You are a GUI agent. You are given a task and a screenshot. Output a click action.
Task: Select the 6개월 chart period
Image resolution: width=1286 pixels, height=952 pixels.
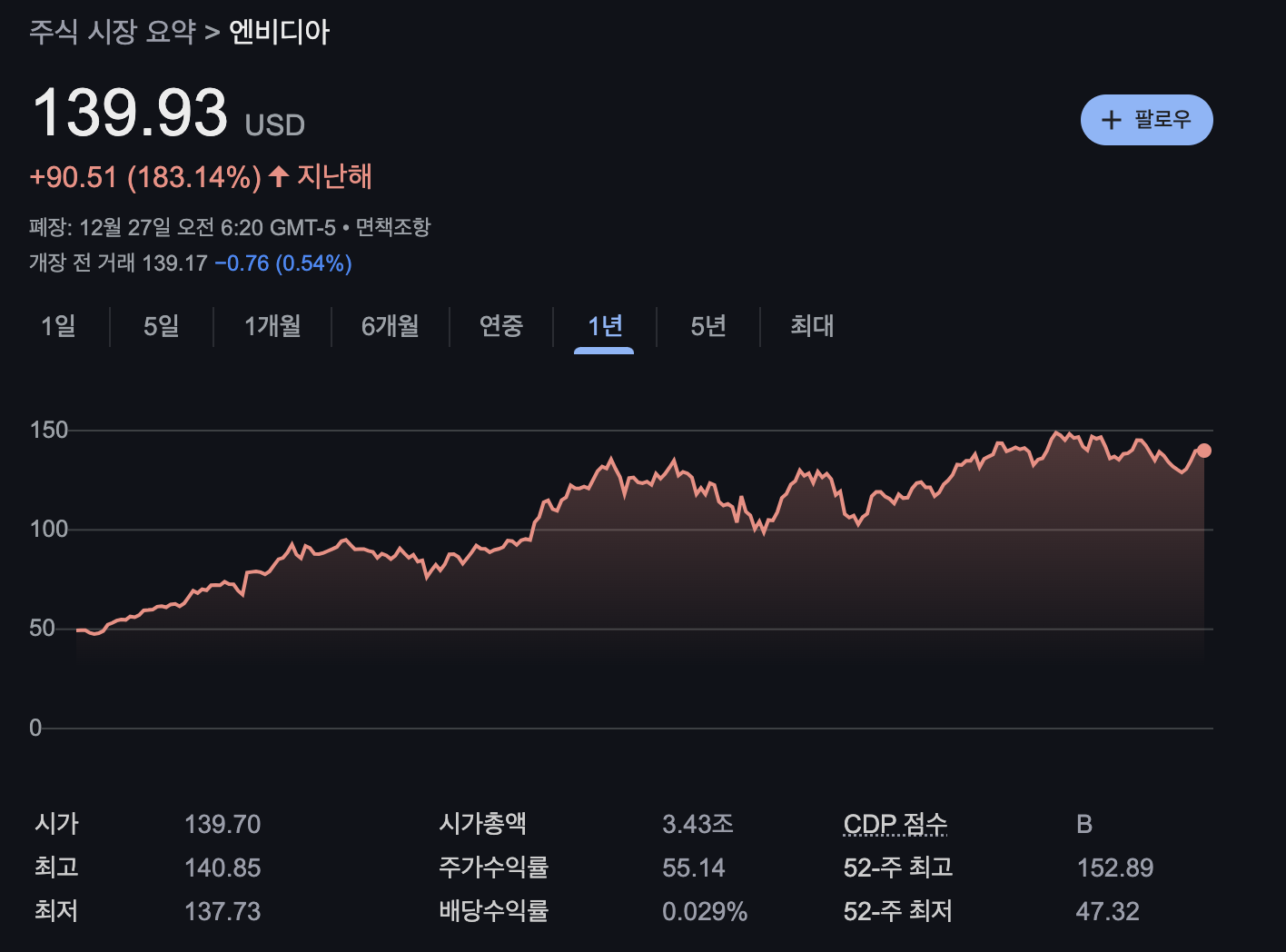click(391, 327)
